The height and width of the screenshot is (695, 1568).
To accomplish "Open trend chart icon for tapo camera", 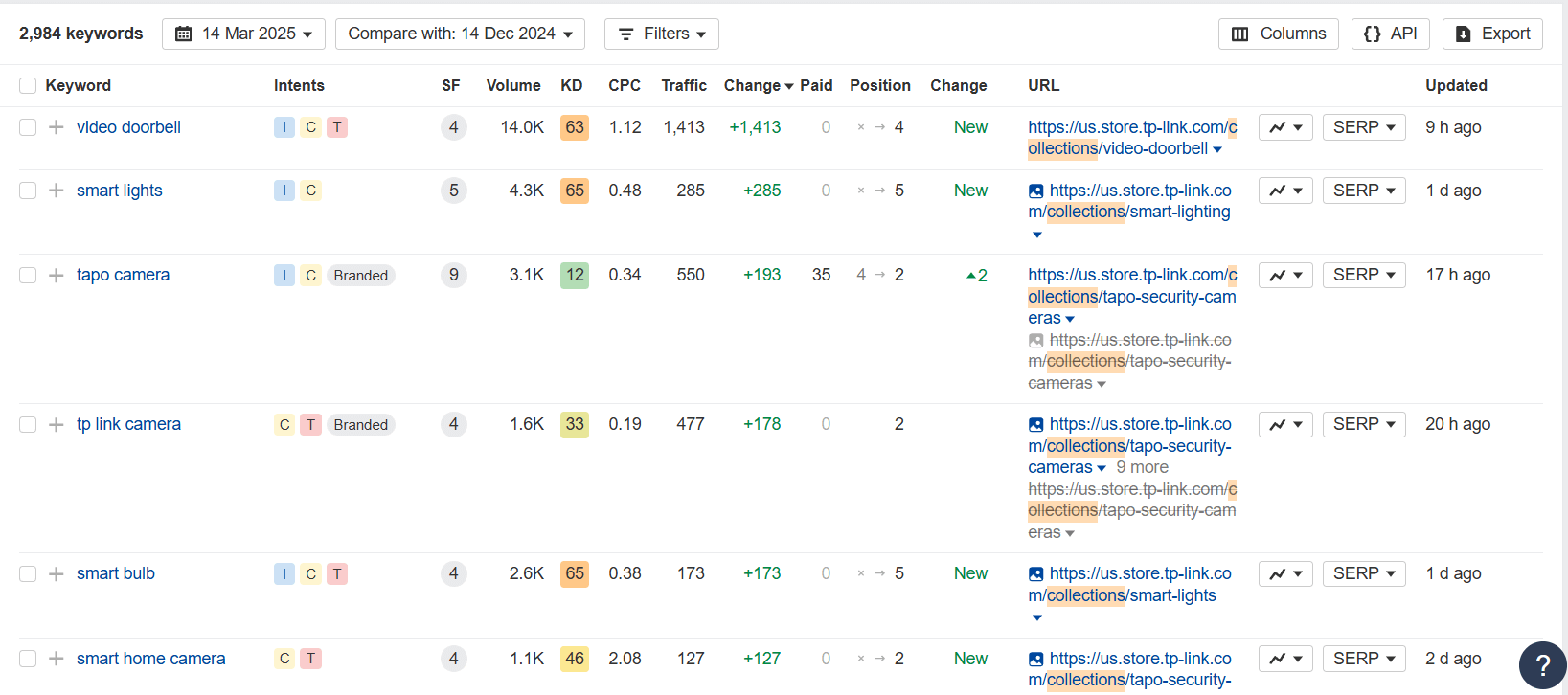I will pos(1284,275).
